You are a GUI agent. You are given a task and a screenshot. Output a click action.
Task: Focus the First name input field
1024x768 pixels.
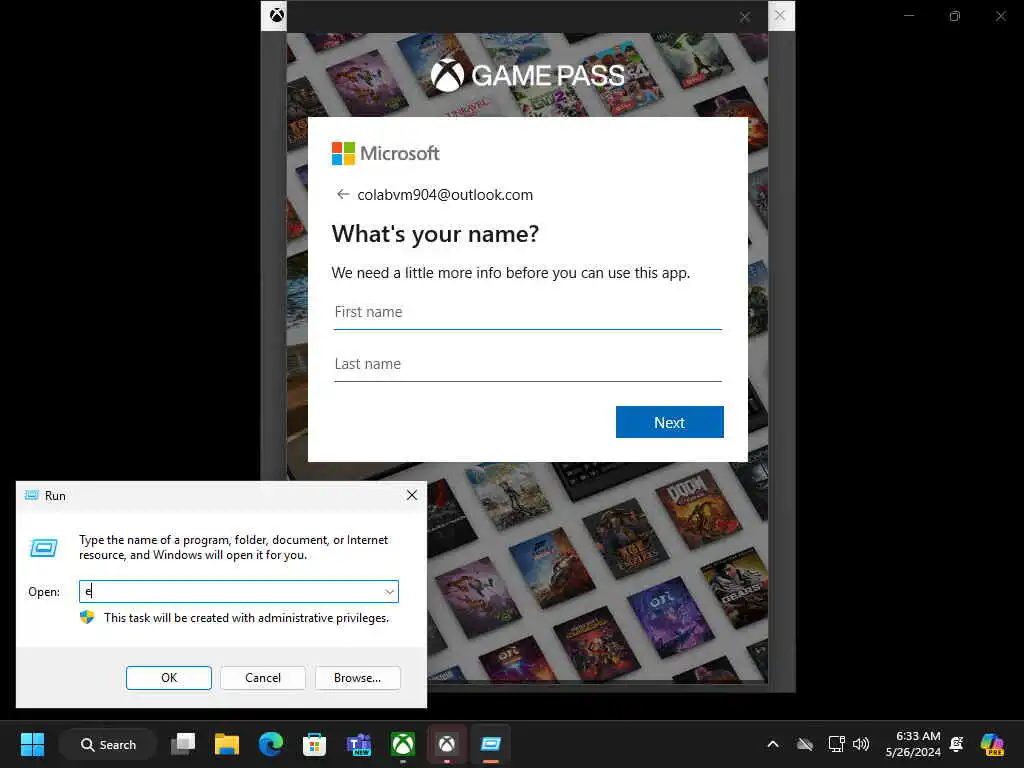528,312
